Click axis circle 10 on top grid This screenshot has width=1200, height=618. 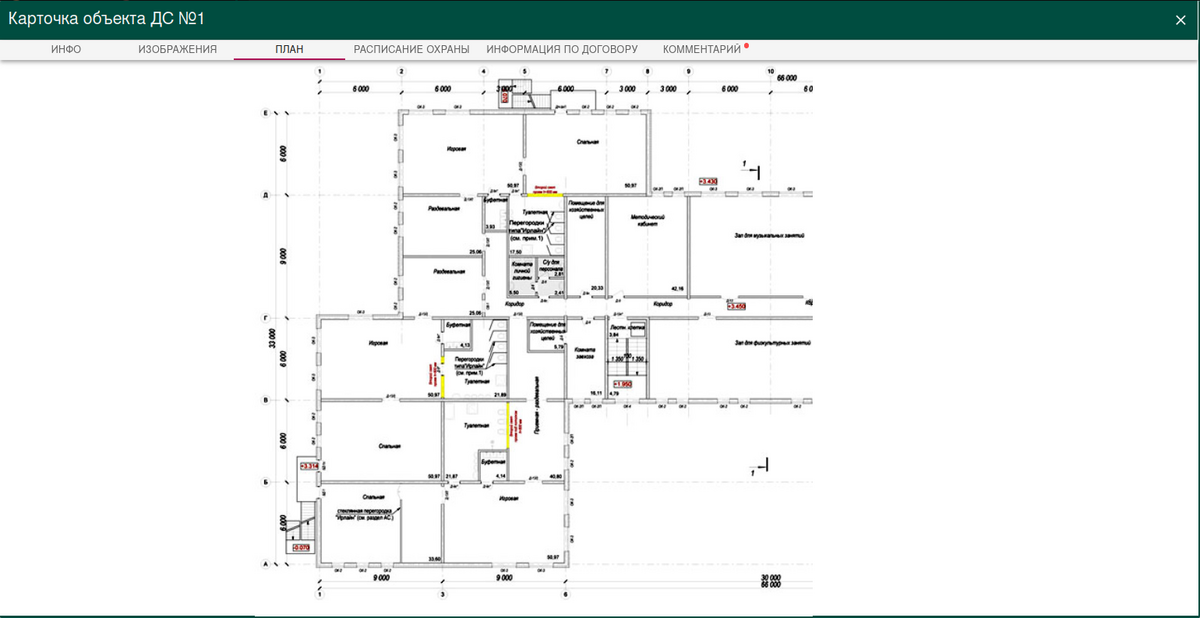click(770, 72)
